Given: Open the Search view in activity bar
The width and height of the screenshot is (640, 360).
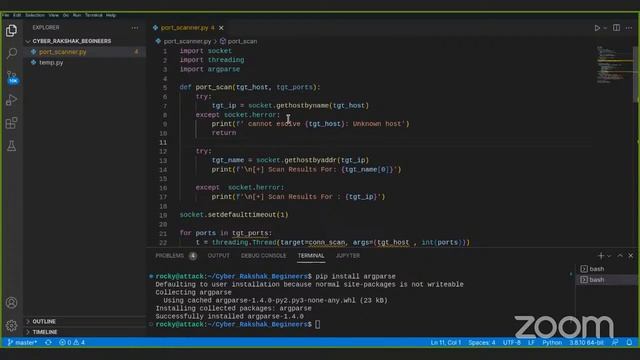Looking at the screenshot, I should coord(11,53).
